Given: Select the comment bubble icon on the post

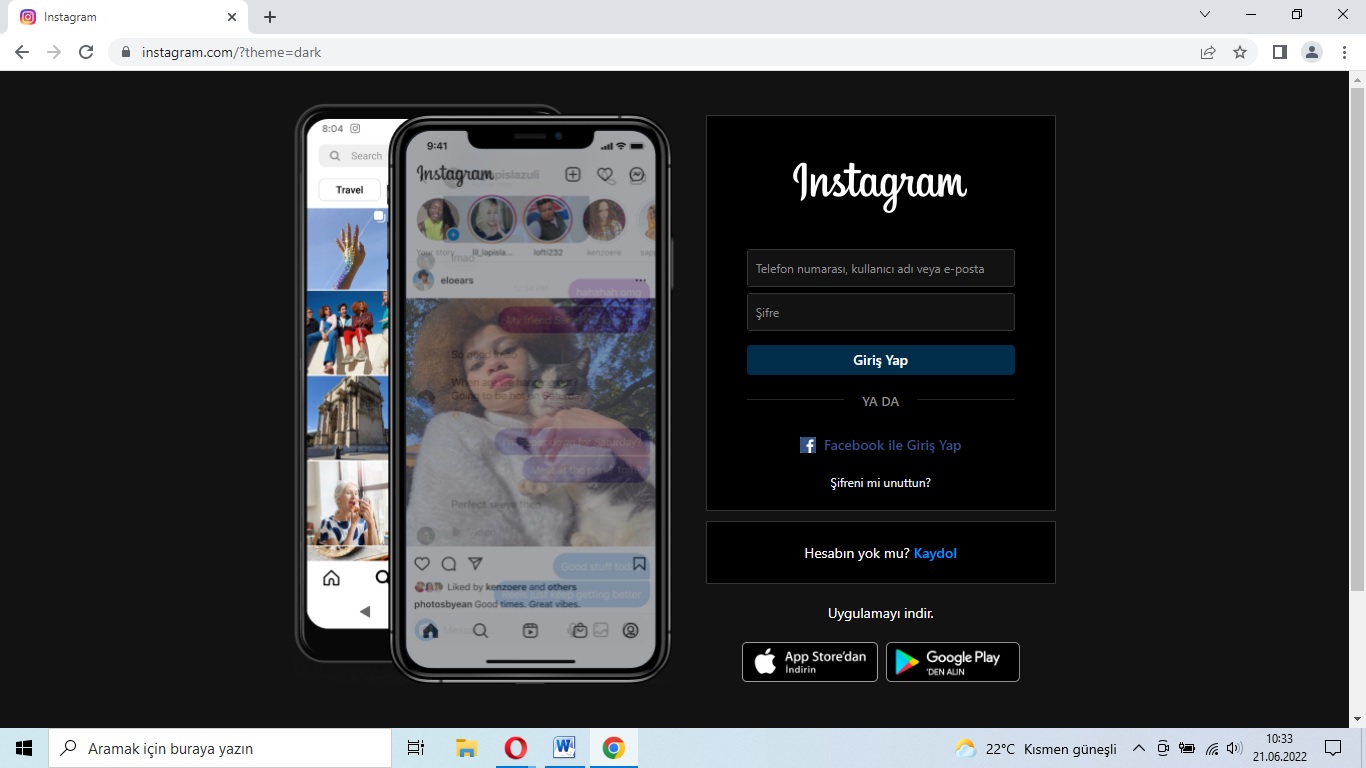Looking at the screenshot, I should (x=448, y=564).
